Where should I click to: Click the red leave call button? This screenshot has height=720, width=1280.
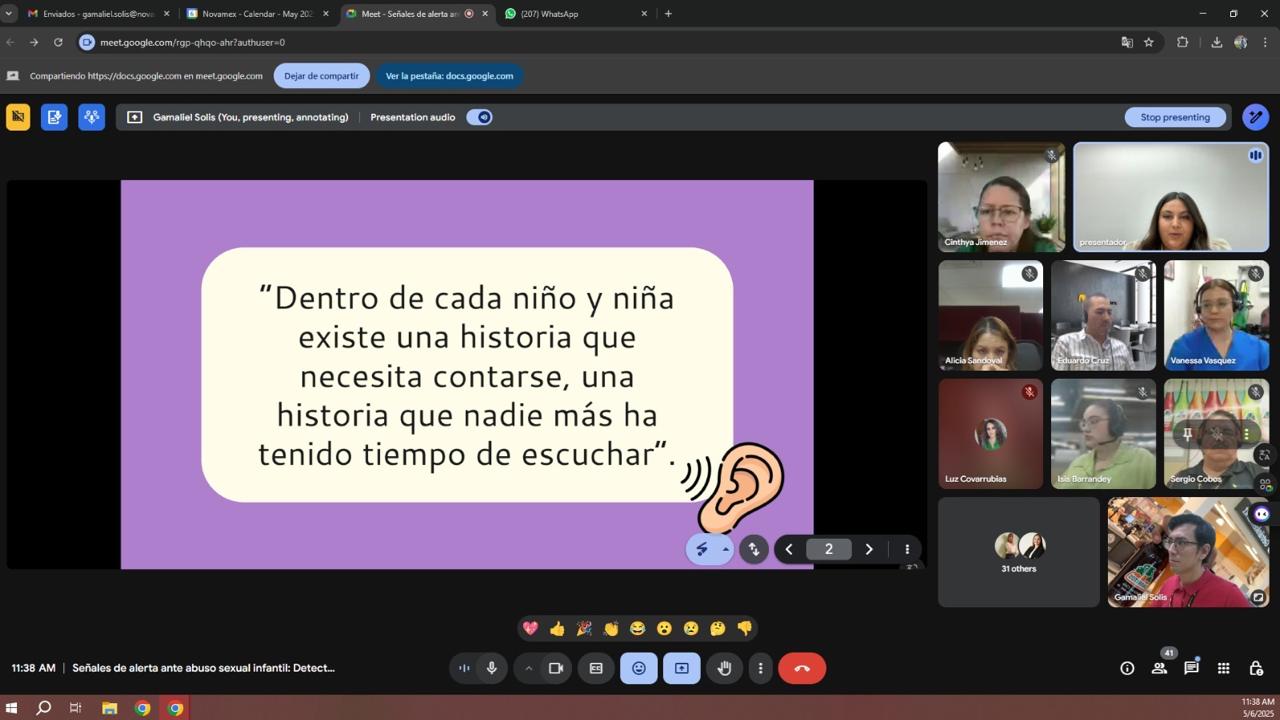(x=801, y=668)
